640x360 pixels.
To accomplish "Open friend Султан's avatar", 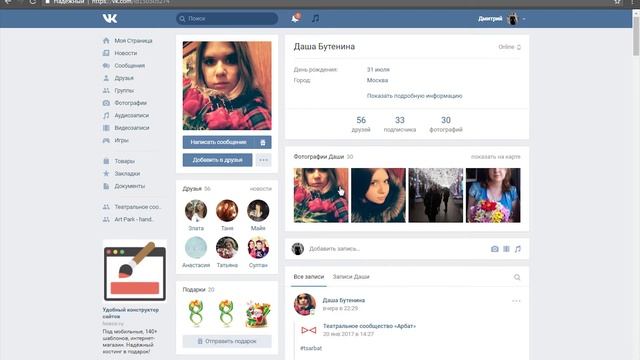I will click(258, 247).
